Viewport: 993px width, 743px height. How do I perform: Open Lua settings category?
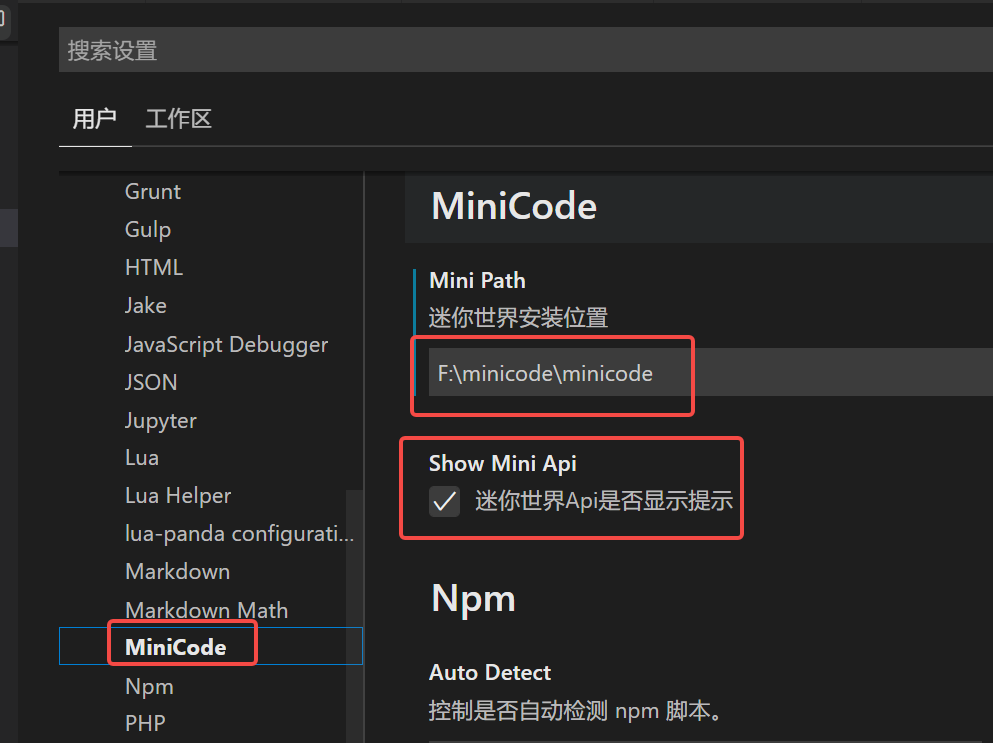pyautogui.click(x=142, y=457)
